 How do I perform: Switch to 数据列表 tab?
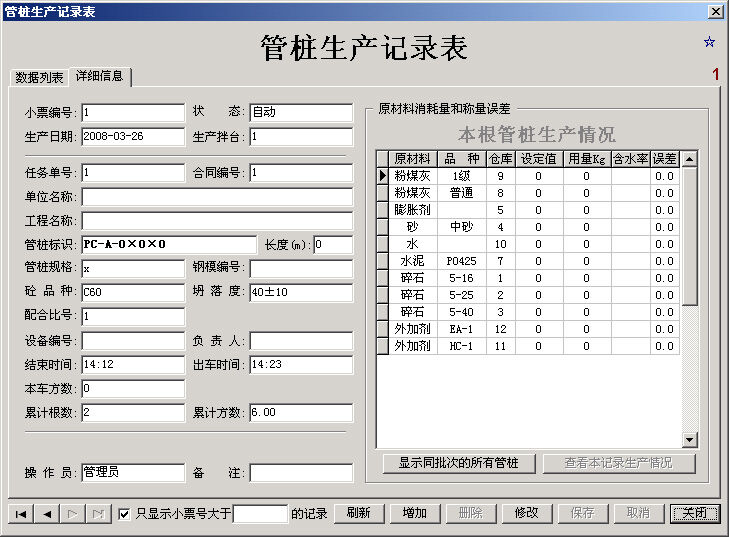coord(39,77)
